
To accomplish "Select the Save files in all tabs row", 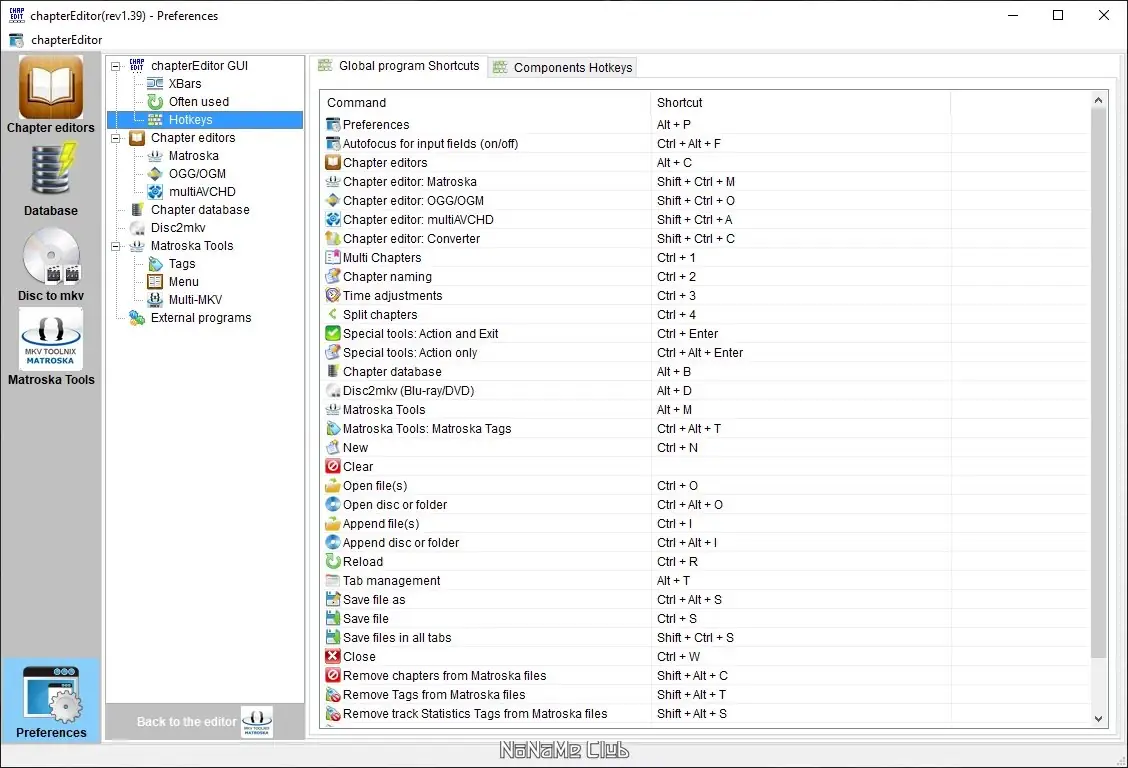I will pyautogui.click(x=705, y=637).
